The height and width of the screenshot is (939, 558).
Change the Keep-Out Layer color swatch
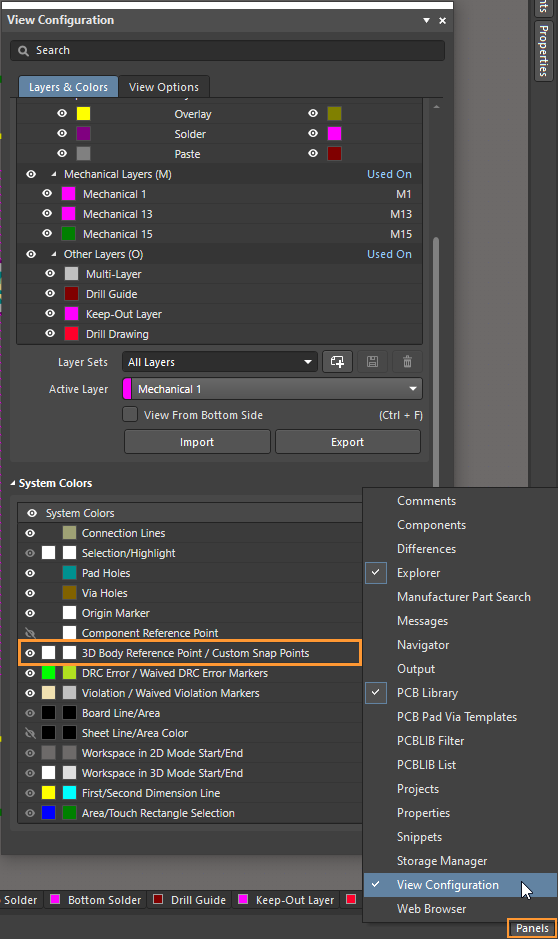71,314
